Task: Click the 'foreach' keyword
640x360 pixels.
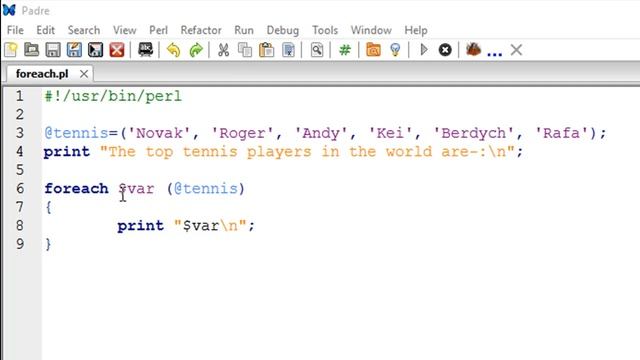Action: 76,189
